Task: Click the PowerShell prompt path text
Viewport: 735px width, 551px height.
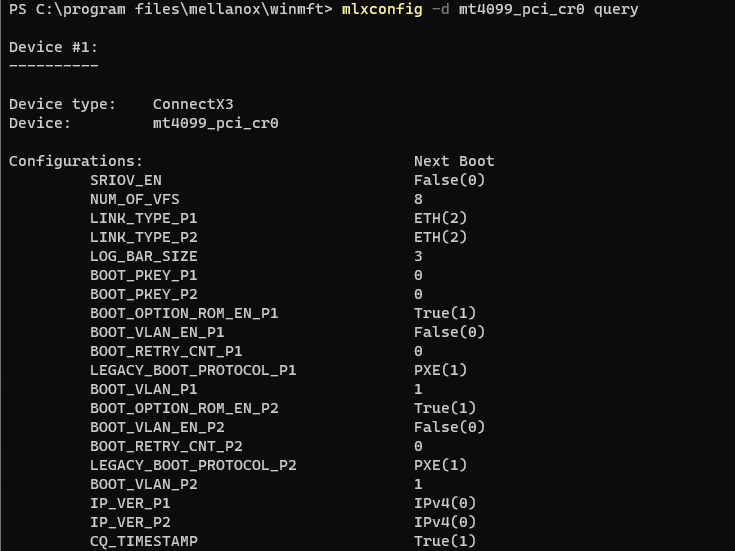Action: (x=166, y=9)
